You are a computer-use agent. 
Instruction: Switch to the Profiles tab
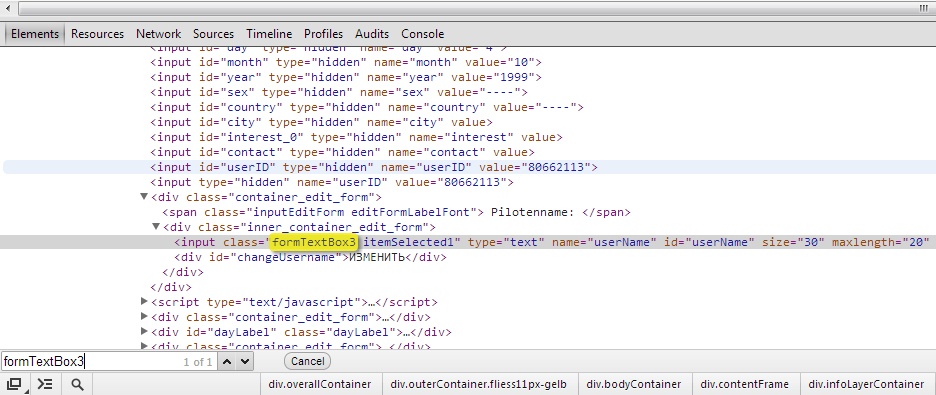click(324, 34)
